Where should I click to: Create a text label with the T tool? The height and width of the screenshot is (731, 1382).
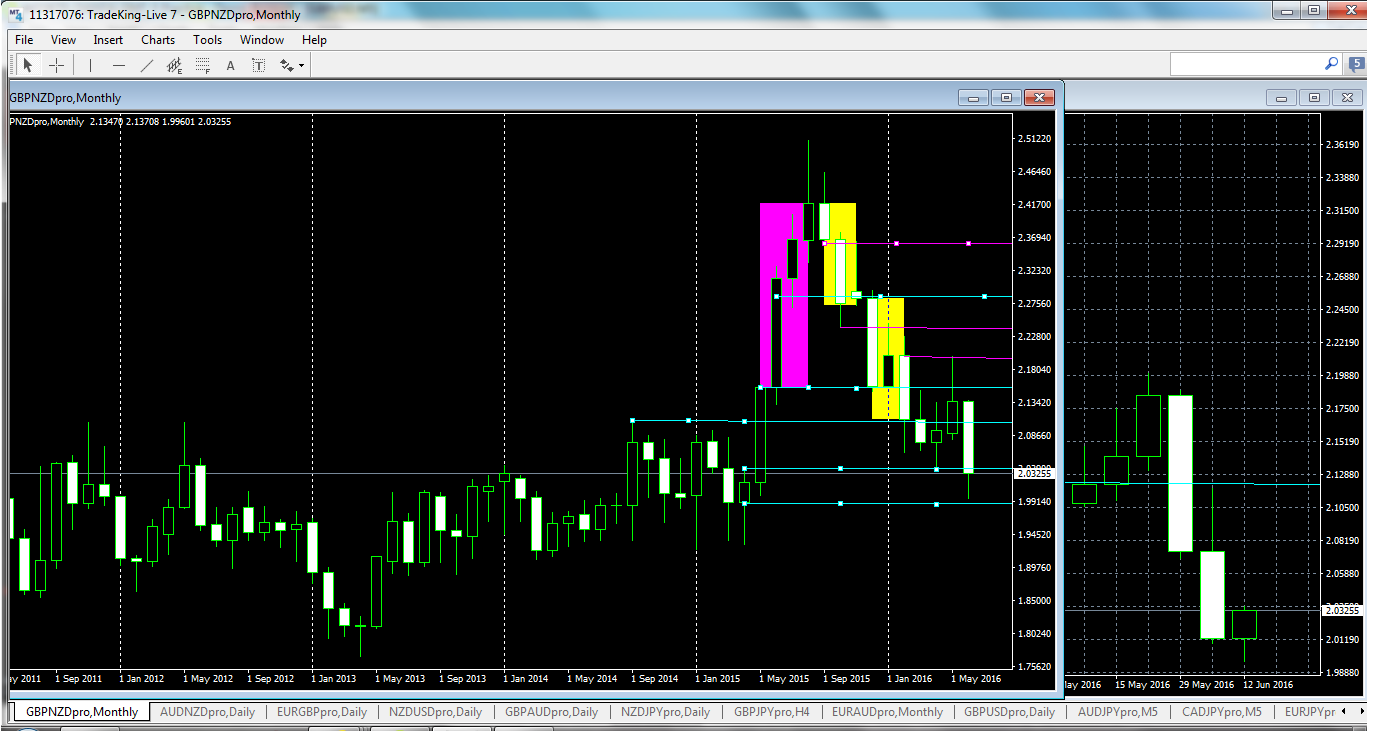[x=258, y=64]
